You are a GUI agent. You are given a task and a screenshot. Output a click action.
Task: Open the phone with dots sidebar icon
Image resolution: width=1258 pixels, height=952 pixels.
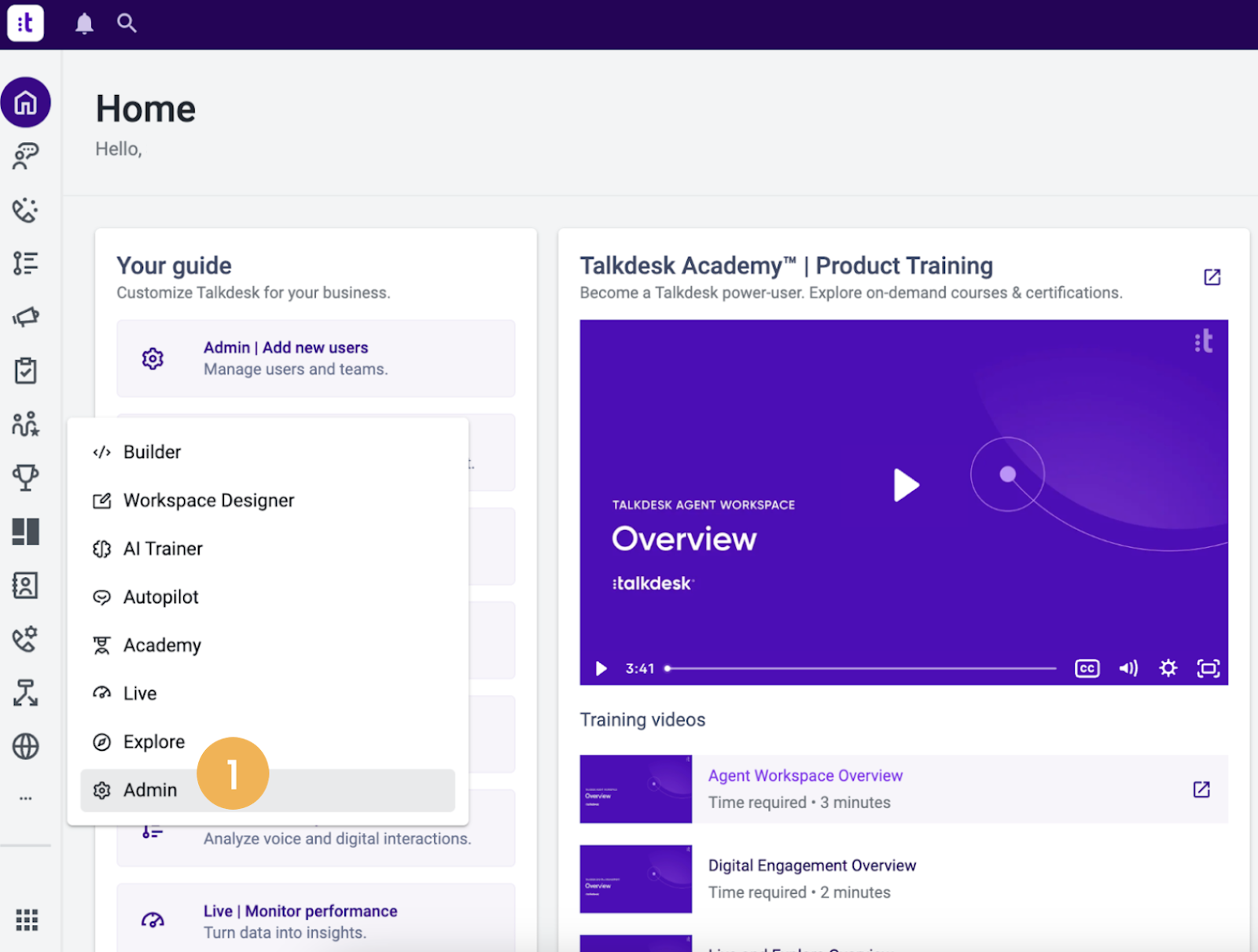point(26,210)
